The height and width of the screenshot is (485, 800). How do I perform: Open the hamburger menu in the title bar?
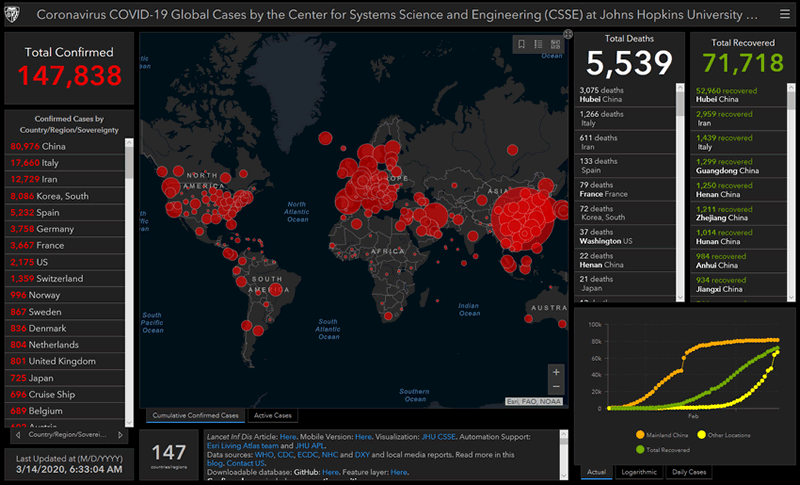[784, 15]
